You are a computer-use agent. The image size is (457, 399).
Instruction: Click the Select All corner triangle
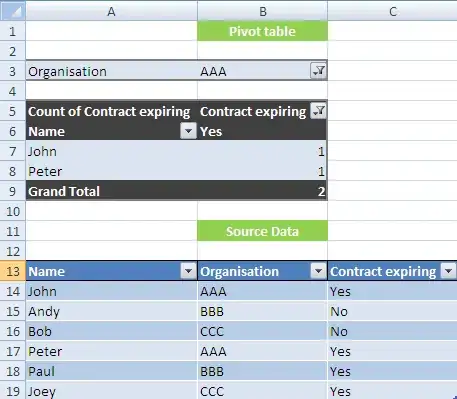[12, 11]
